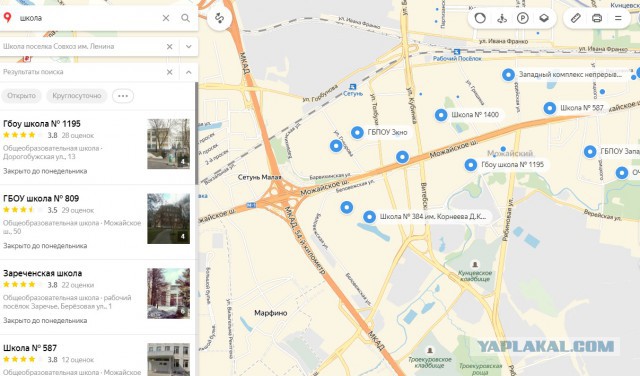Select map pin "Школа № 384 им. Корнеева"
This screenshot has width=640, height=376.
(369, 217)
